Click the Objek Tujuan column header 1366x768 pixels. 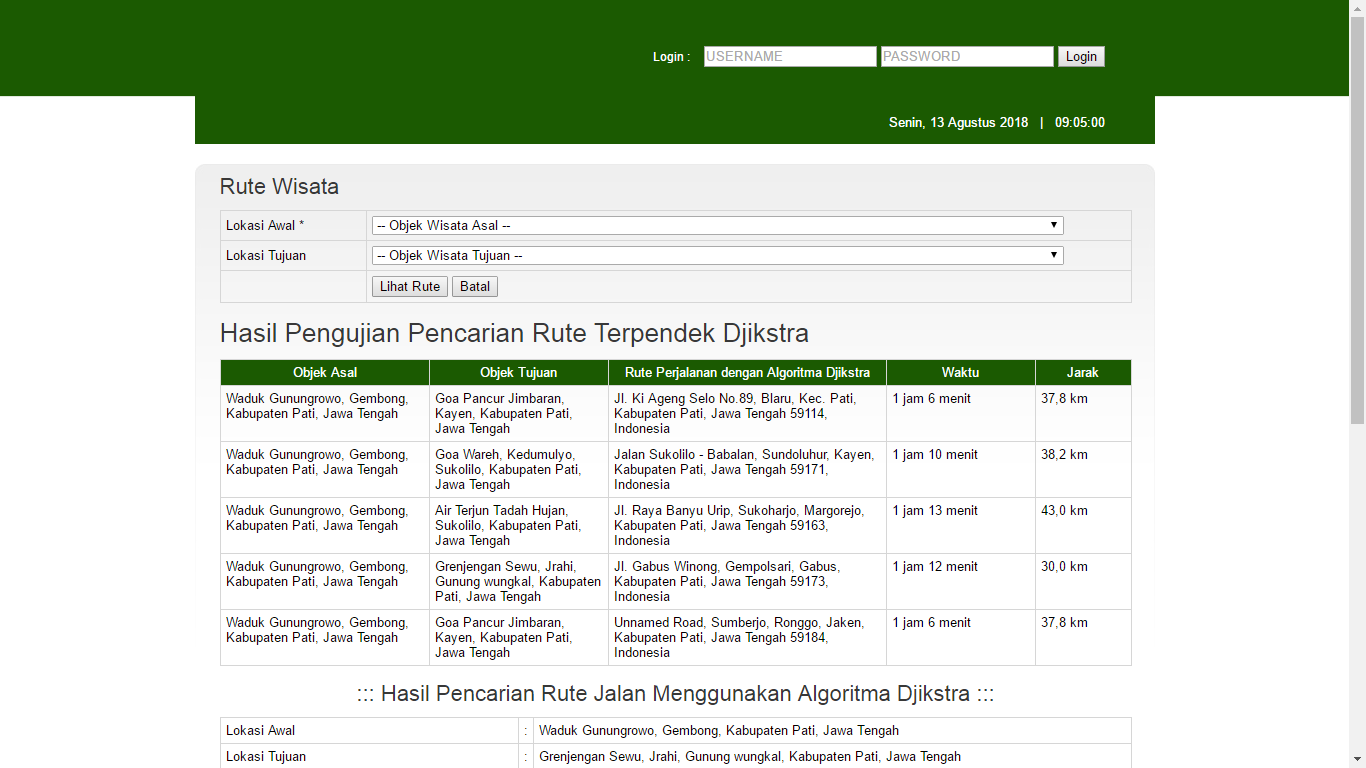(x=518, y=373)
